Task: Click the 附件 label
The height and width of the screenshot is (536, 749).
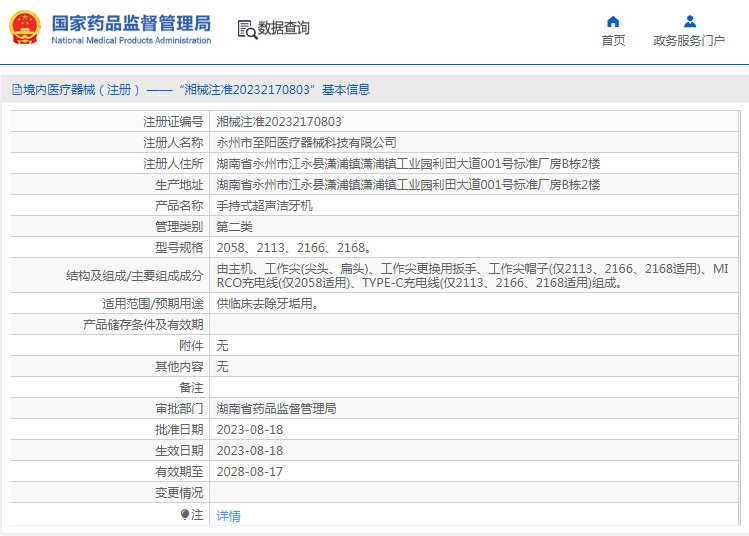Action: point(191,346)
